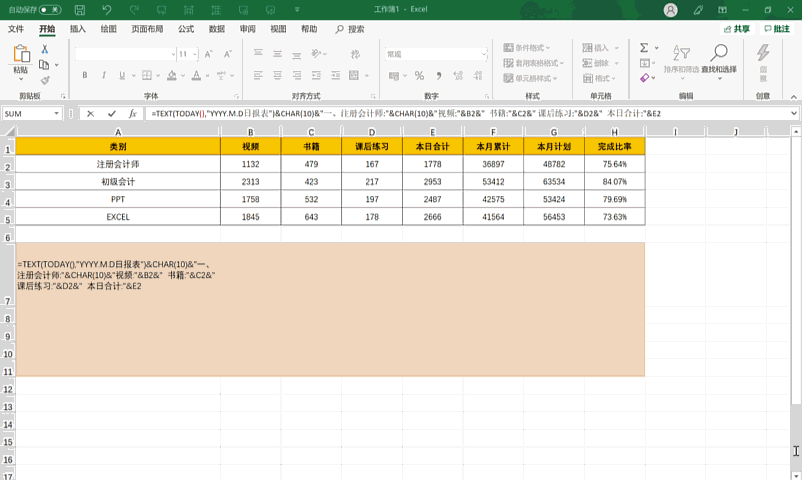
Task: Toggle Italic formatting
Action: [106, 76]
